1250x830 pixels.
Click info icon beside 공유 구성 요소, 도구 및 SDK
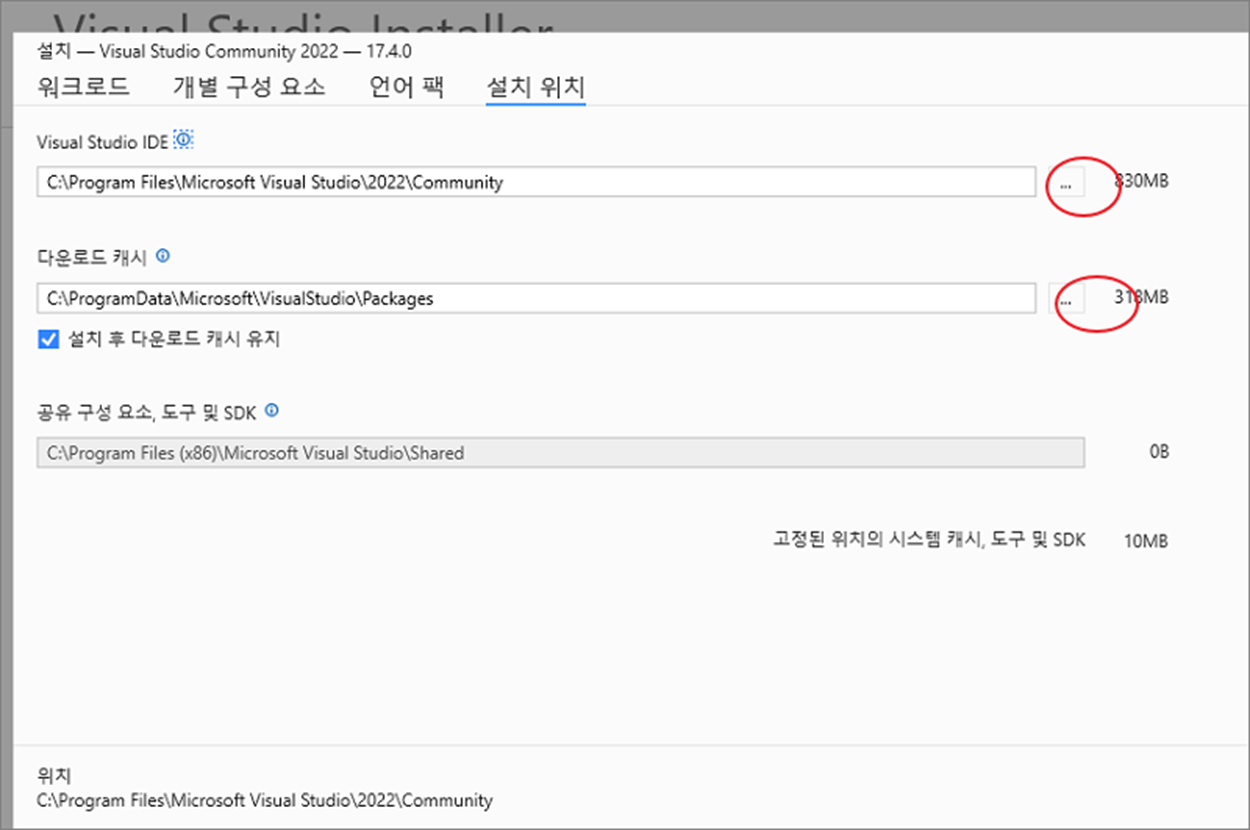pos(272,410)
